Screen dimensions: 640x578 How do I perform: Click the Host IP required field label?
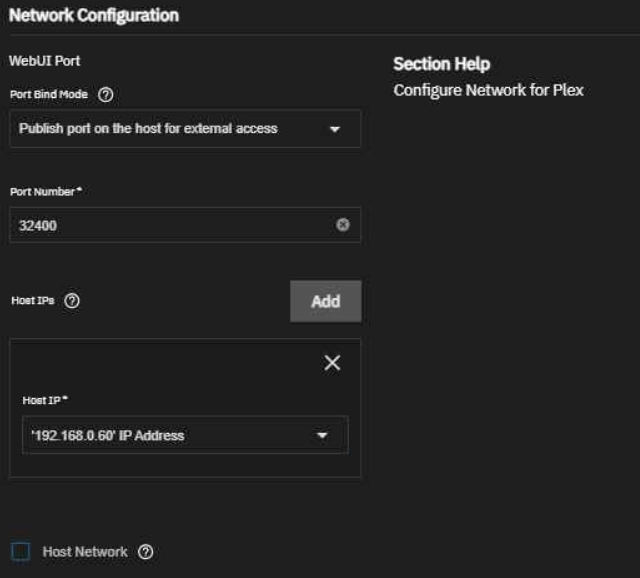click(x=42, y=400)
